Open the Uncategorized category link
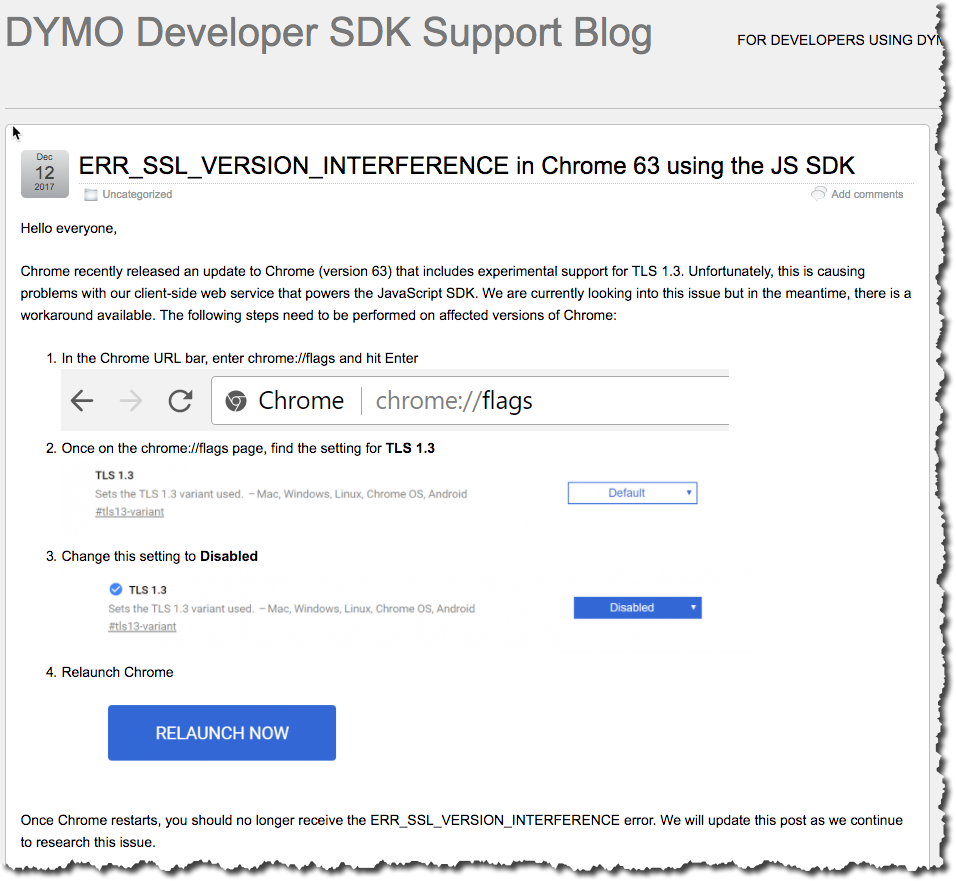Screen dimensions: 956x881 pos(137,194)
